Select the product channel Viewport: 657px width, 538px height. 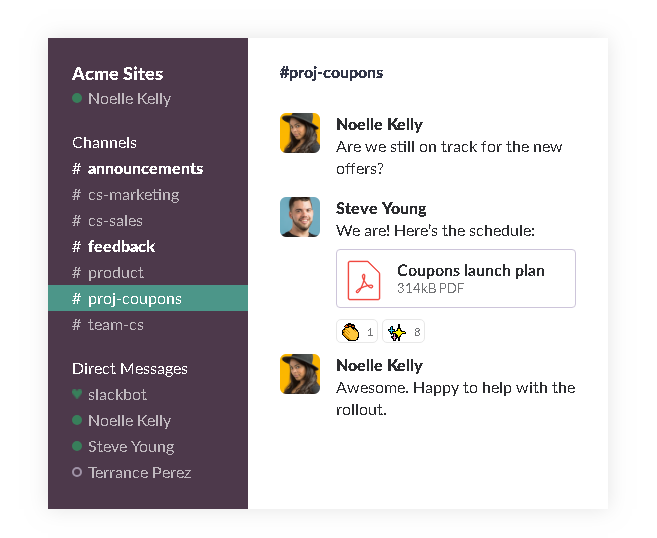tap(115, 273)
